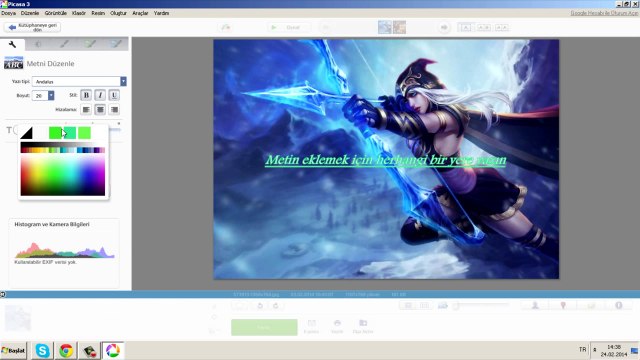This screenshot has height=360, width=640.
Task: Open the Başlat start menu
Action: 13,351
